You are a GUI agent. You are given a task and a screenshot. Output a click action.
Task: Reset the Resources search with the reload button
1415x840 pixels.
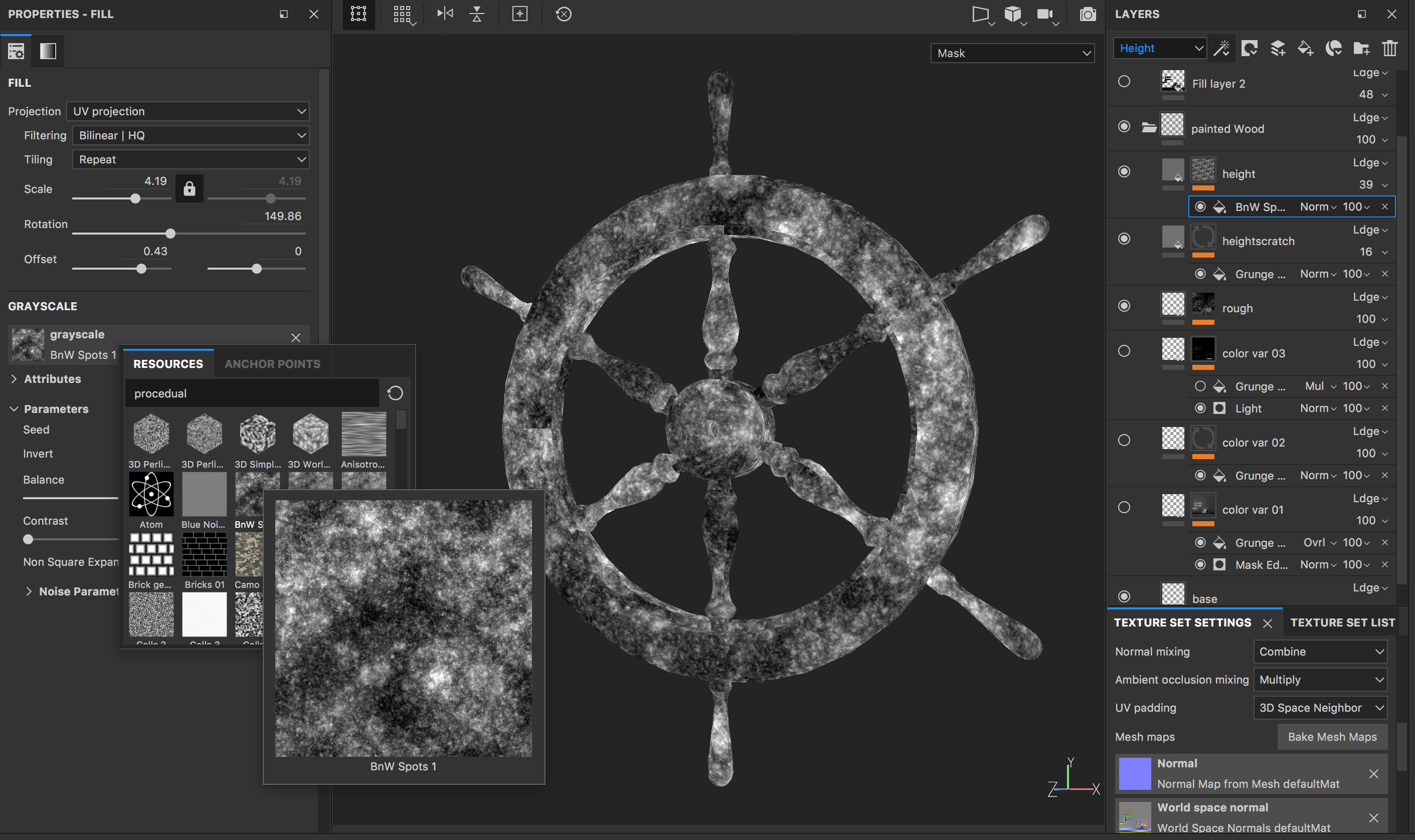(x=395, y=393)
